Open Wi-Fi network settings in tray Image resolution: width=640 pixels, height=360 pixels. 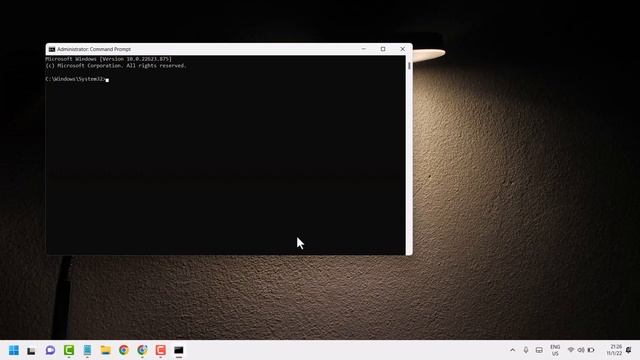pos(571,350)
